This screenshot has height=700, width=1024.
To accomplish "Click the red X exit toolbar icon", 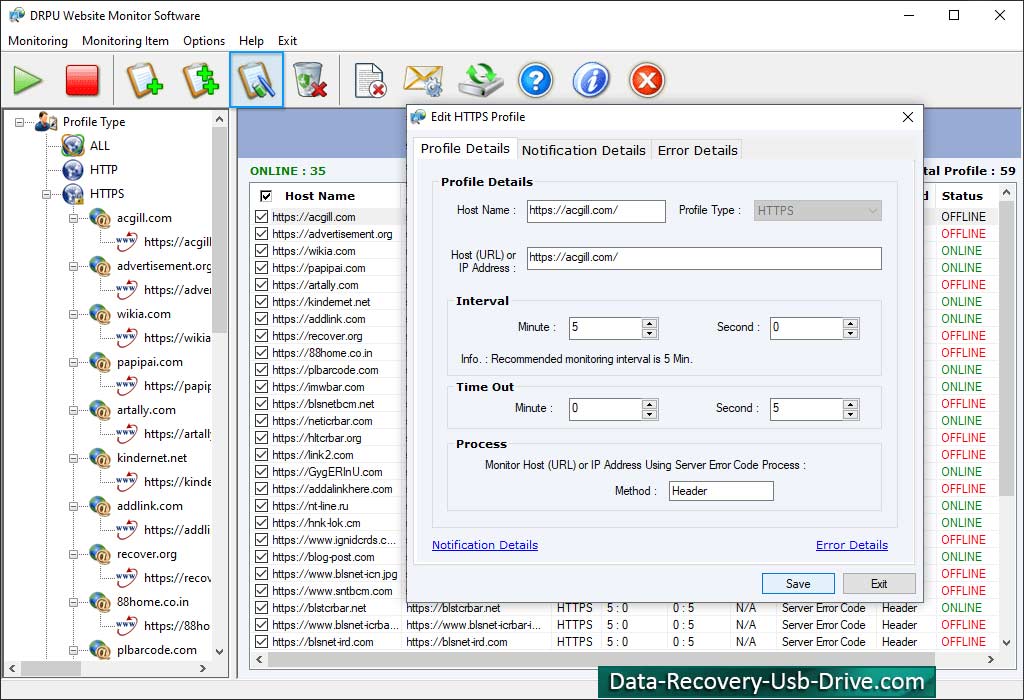I will tap(647, 80).
